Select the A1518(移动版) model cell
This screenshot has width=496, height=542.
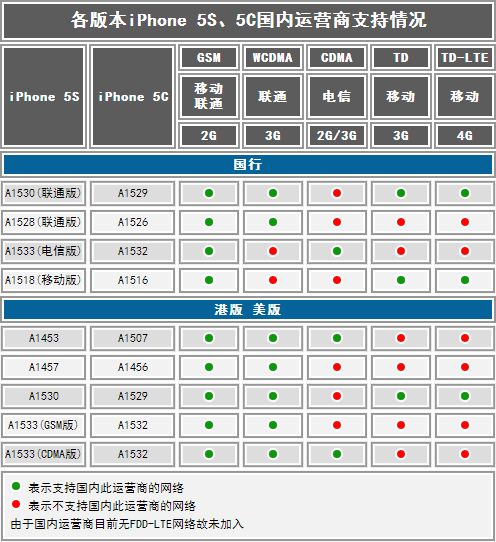pyautogui.click(x=44, y=280)
